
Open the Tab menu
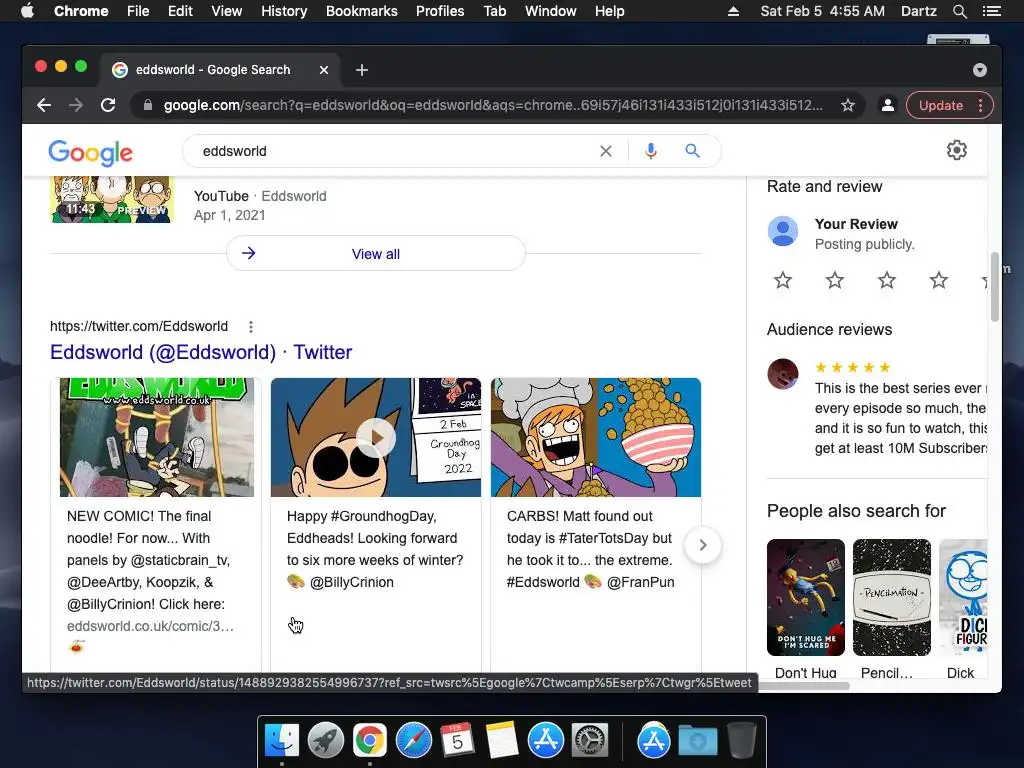[x=495, y=11]
